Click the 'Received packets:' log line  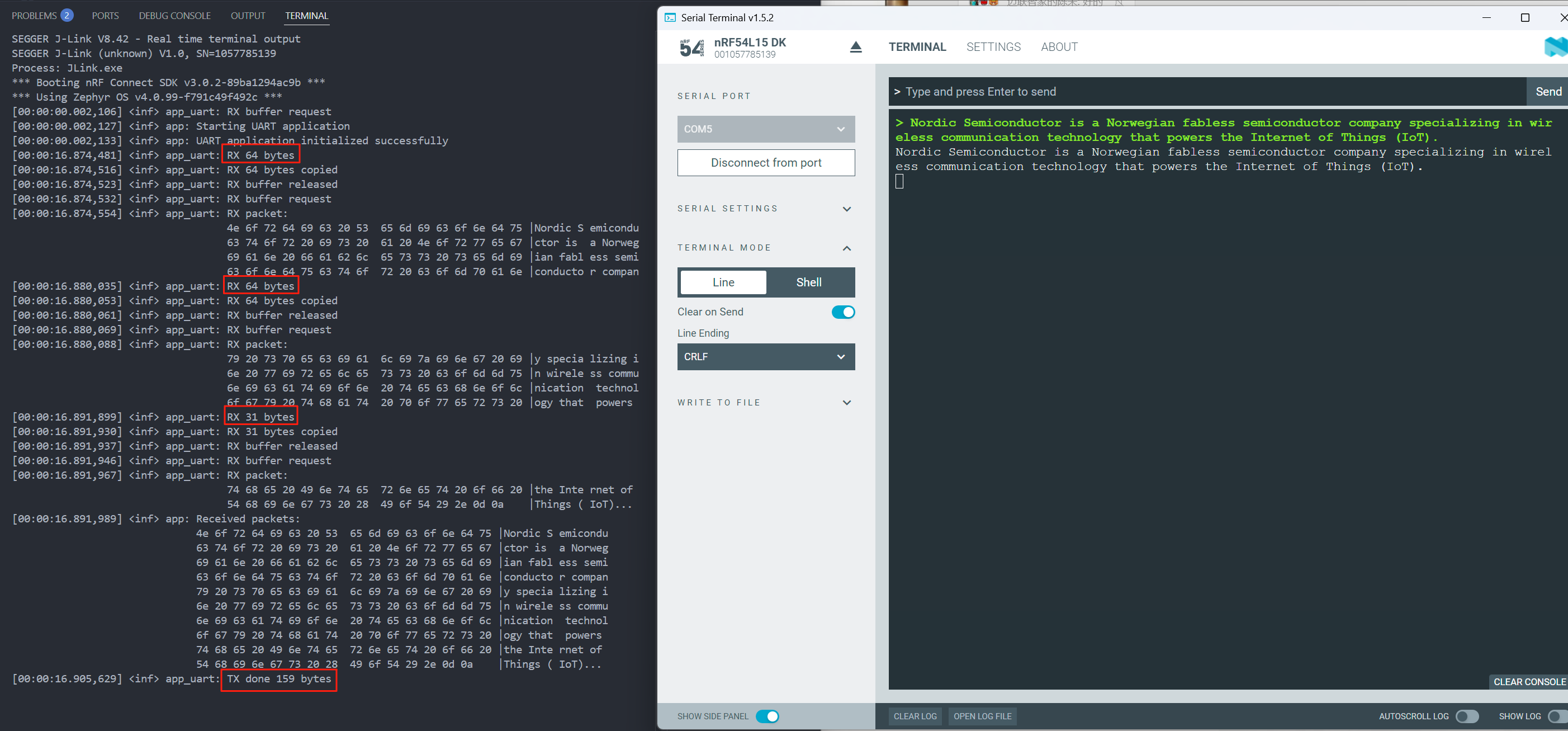point(156,519)
